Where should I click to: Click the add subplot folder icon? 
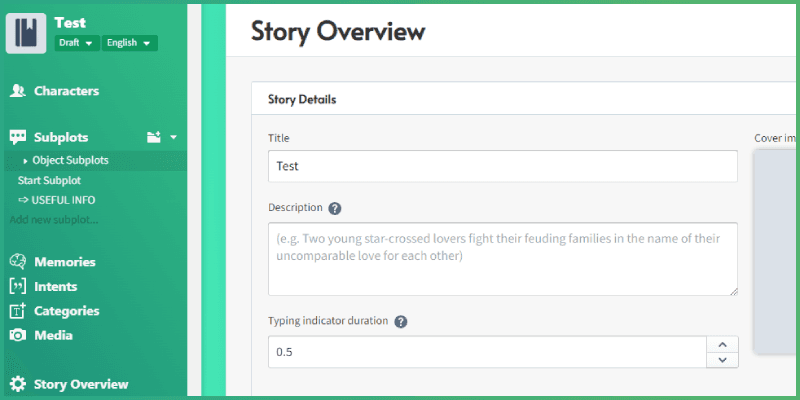(154, 138)
